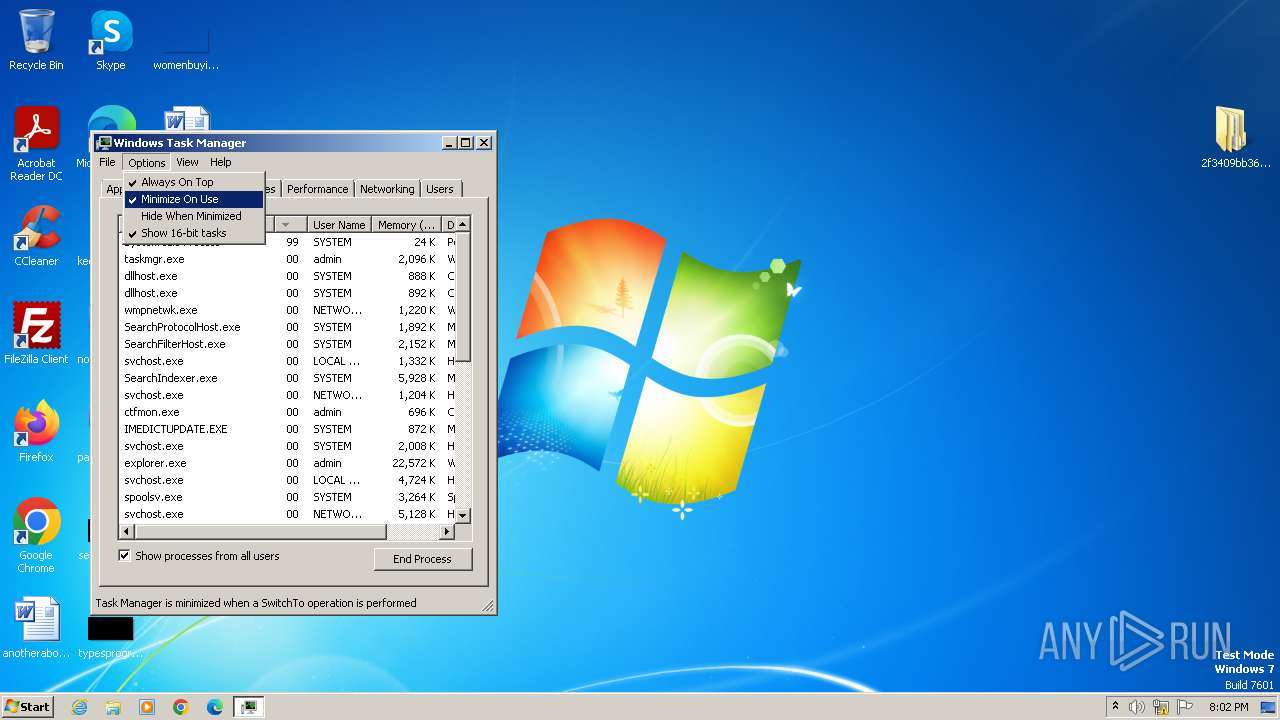Toggle the Always On Top option
Viewport: 1280px width, 720px height.
coord(194,182)
